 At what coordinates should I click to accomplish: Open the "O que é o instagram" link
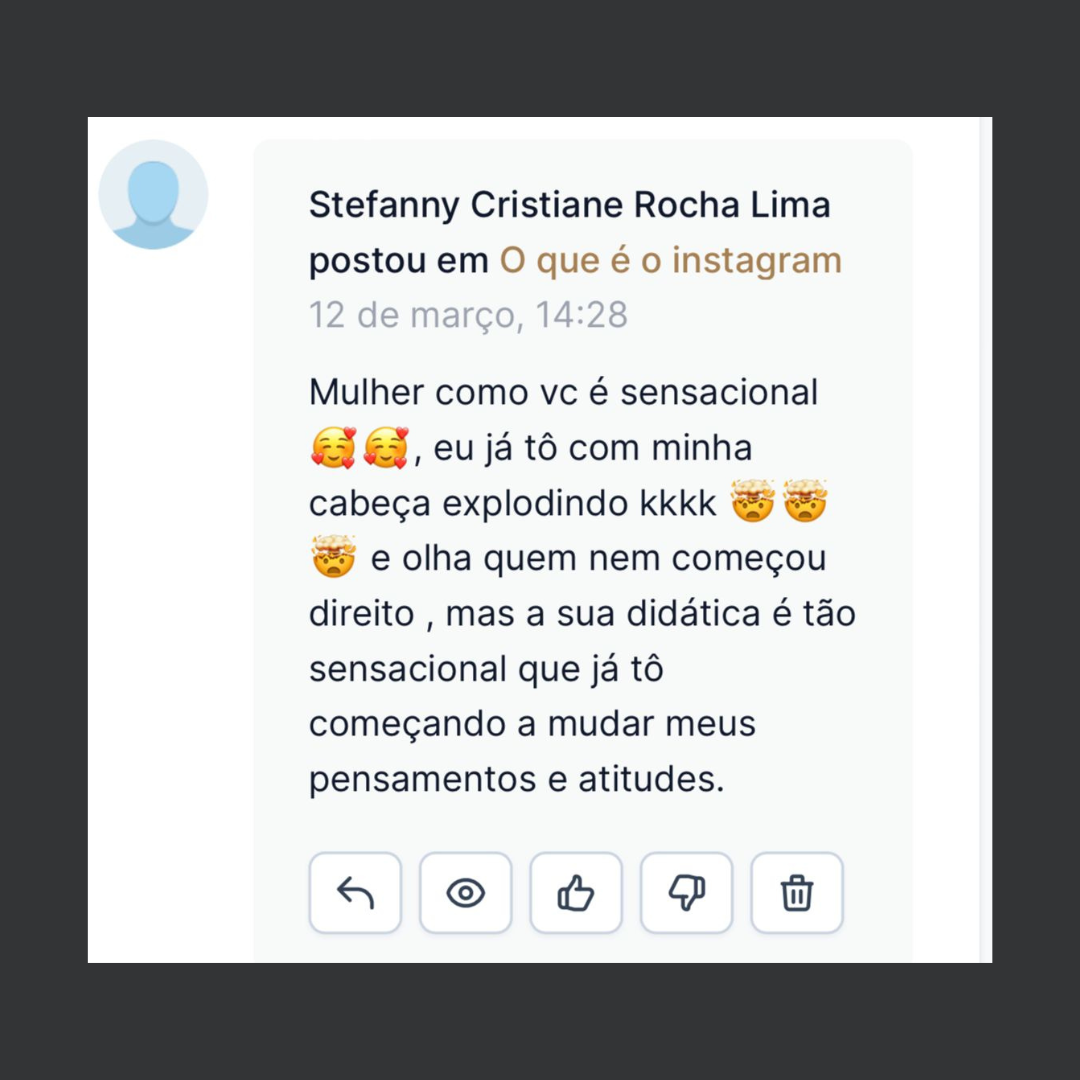(671, 260)
